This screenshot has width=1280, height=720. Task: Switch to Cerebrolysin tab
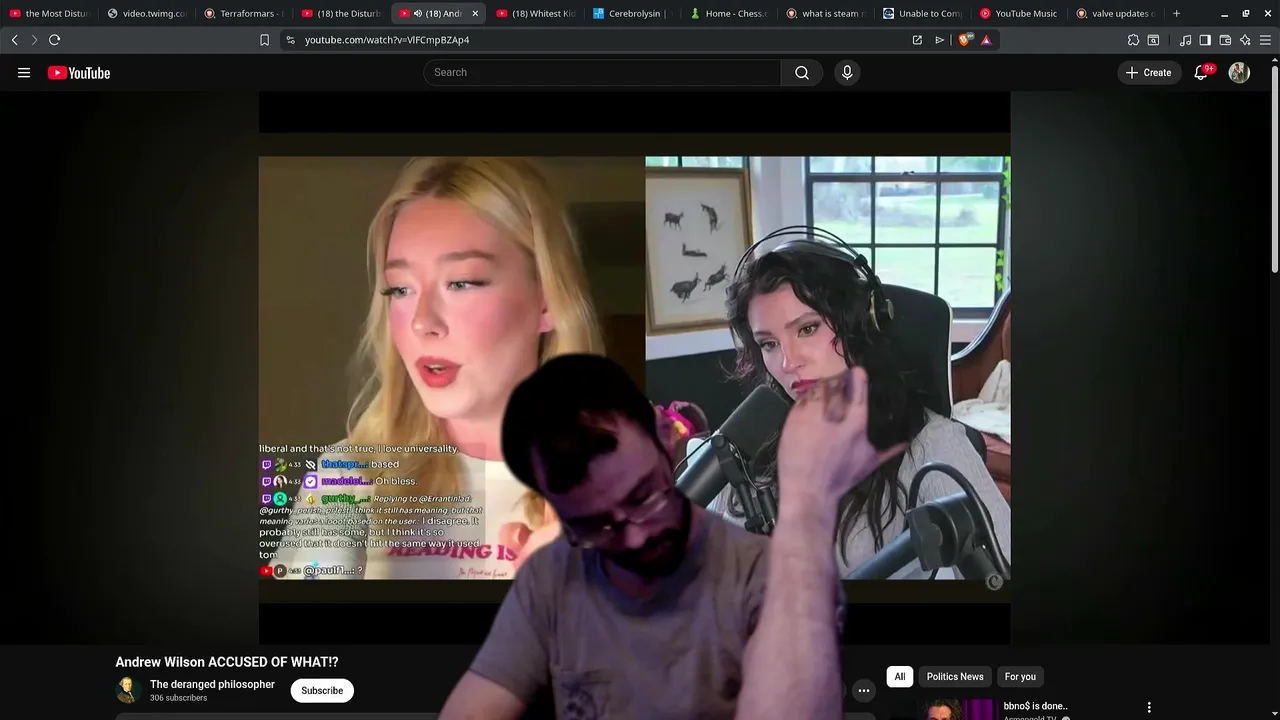coord(633,14)
